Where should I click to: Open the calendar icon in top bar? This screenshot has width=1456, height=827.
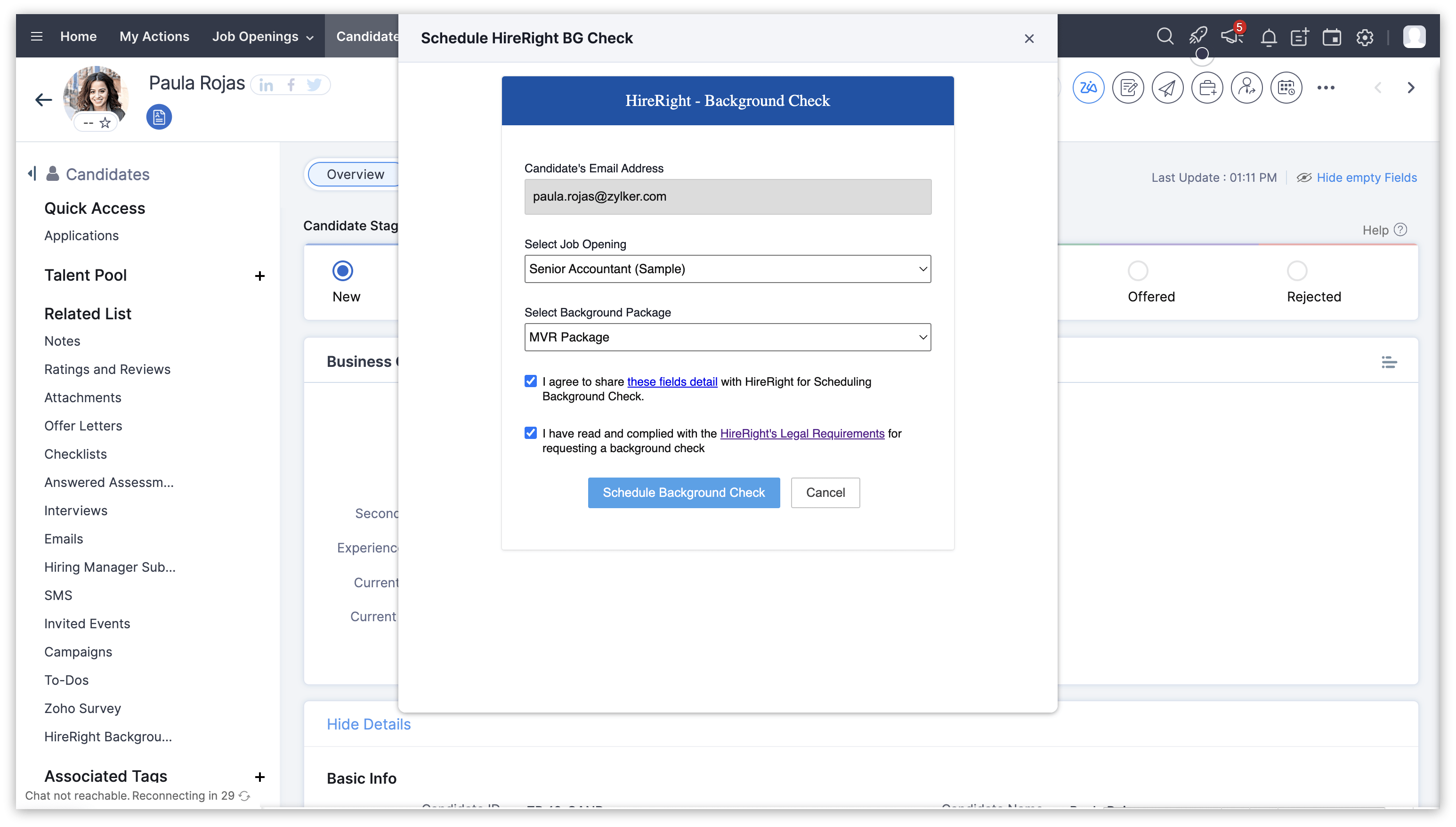tap(1332, 38)
